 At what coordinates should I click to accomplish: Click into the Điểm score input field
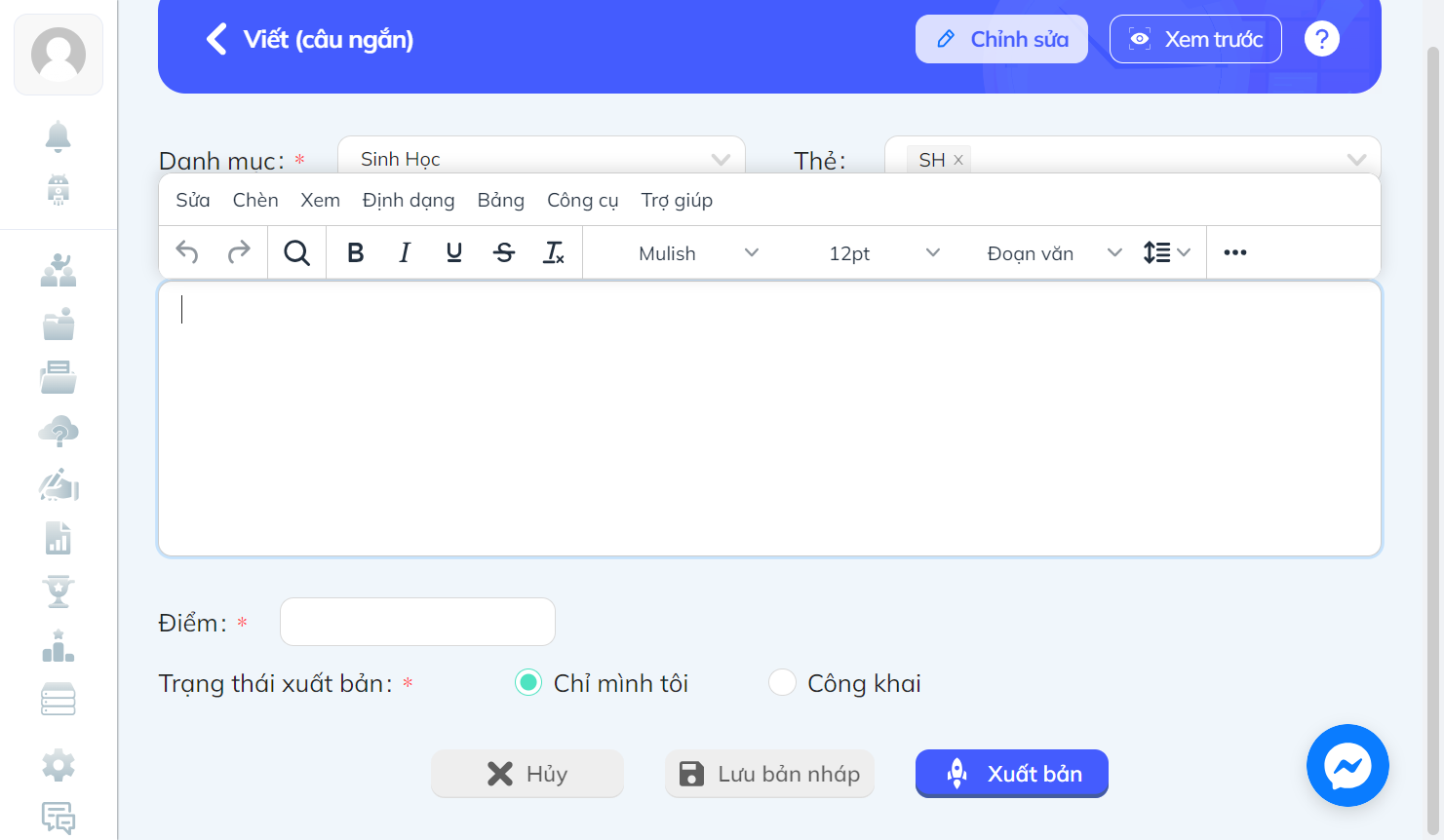tap(417, 622)
